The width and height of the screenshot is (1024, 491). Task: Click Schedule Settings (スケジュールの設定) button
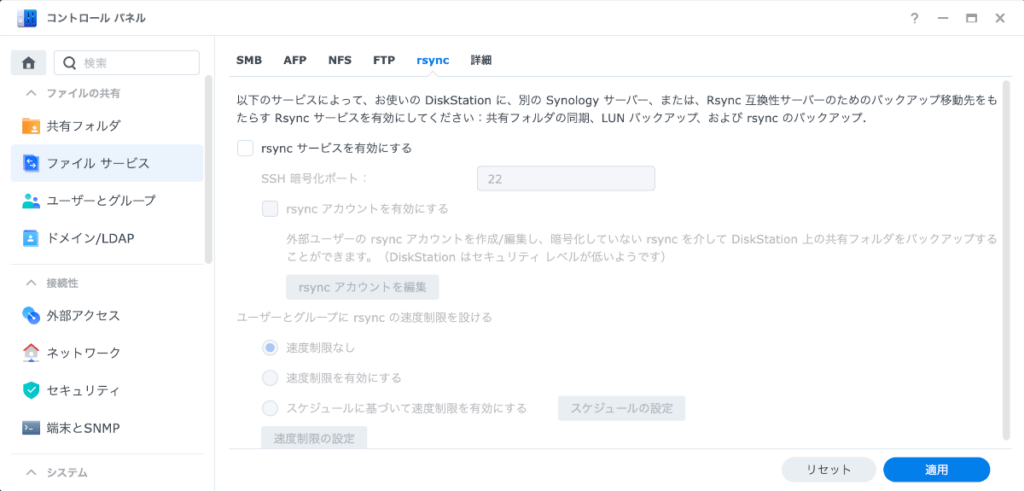621,408
